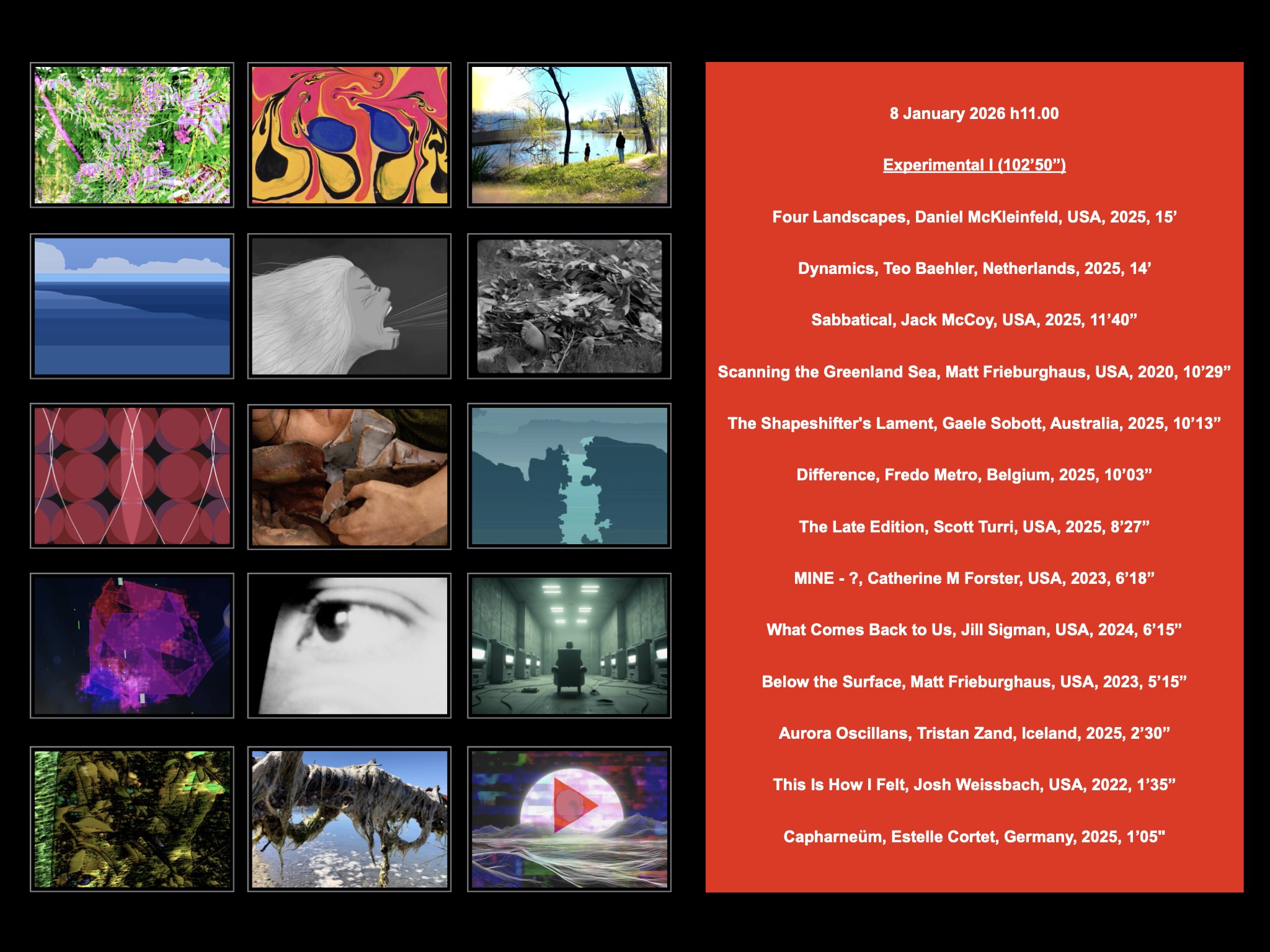Click the blue sea and clouds thumbnail

132,306
